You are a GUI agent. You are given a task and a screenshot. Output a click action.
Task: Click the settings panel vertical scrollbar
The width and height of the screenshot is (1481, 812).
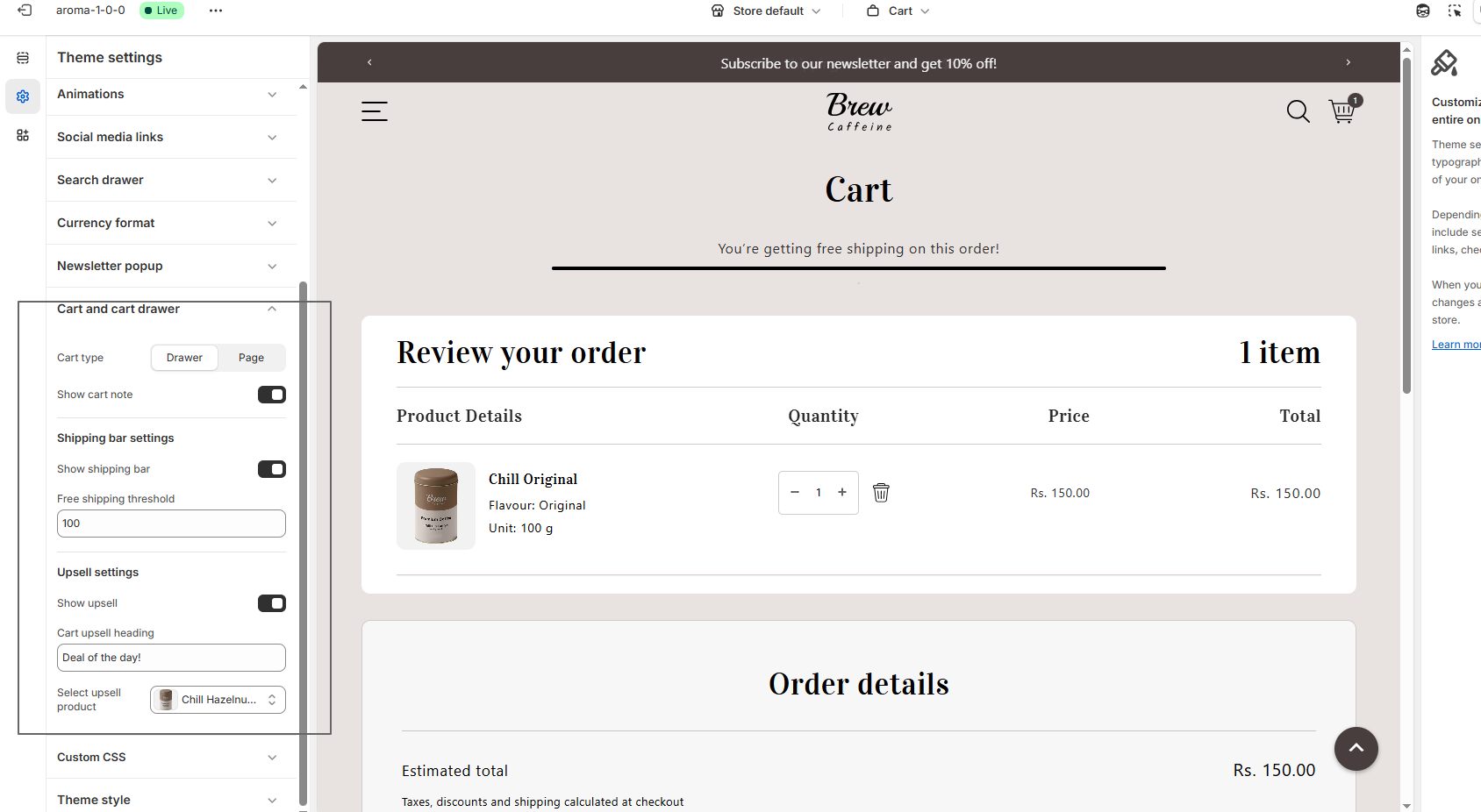point(304,544)
